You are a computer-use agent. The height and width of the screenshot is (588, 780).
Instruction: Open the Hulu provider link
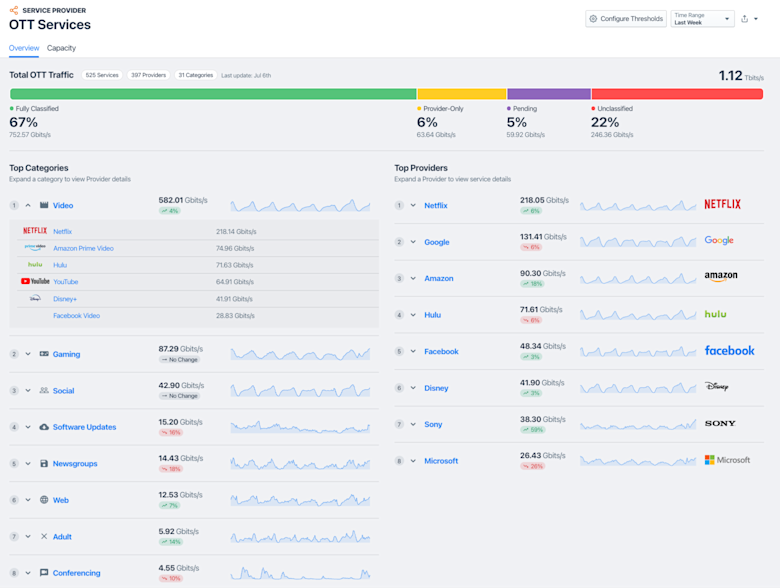tap(432, 315)
